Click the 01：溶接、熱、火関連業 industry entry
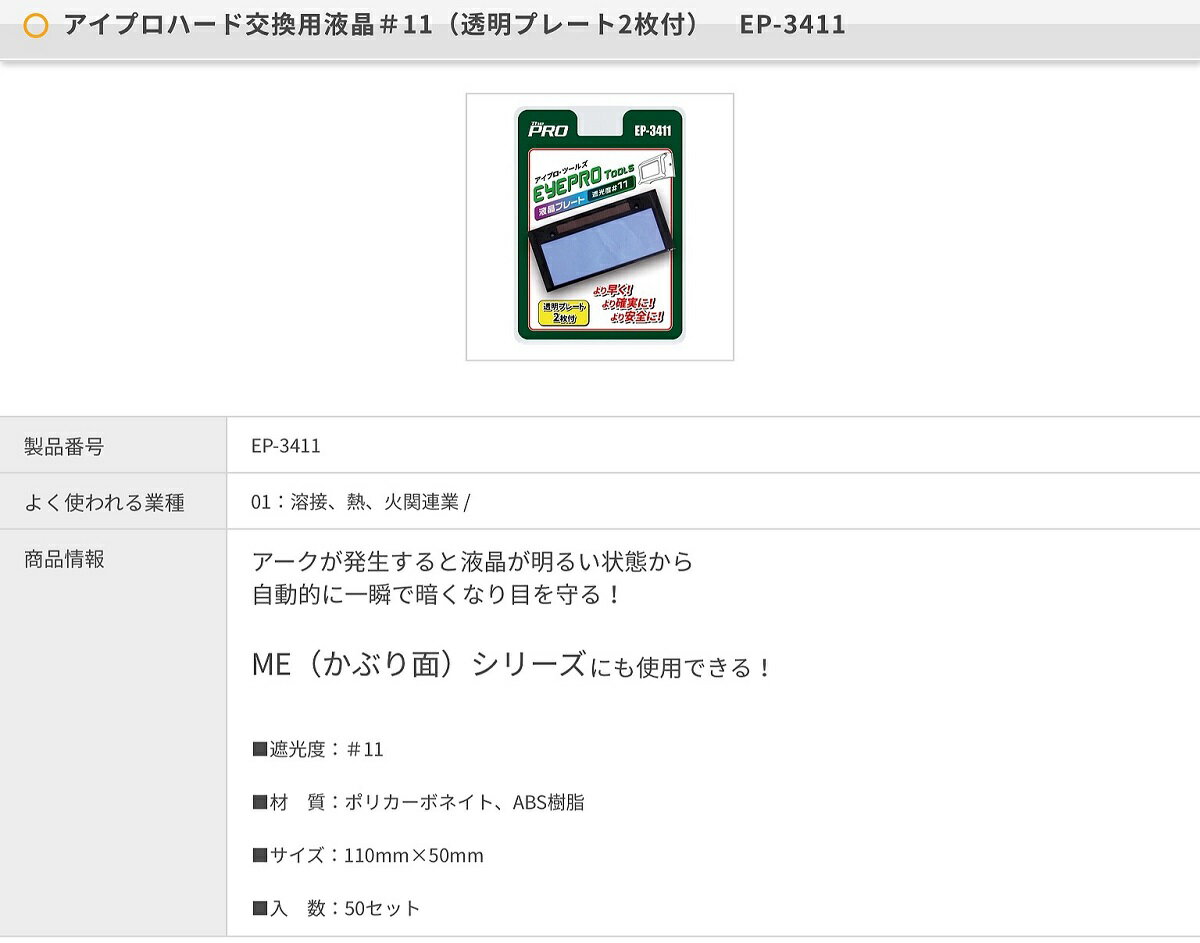 click(360, 502)
